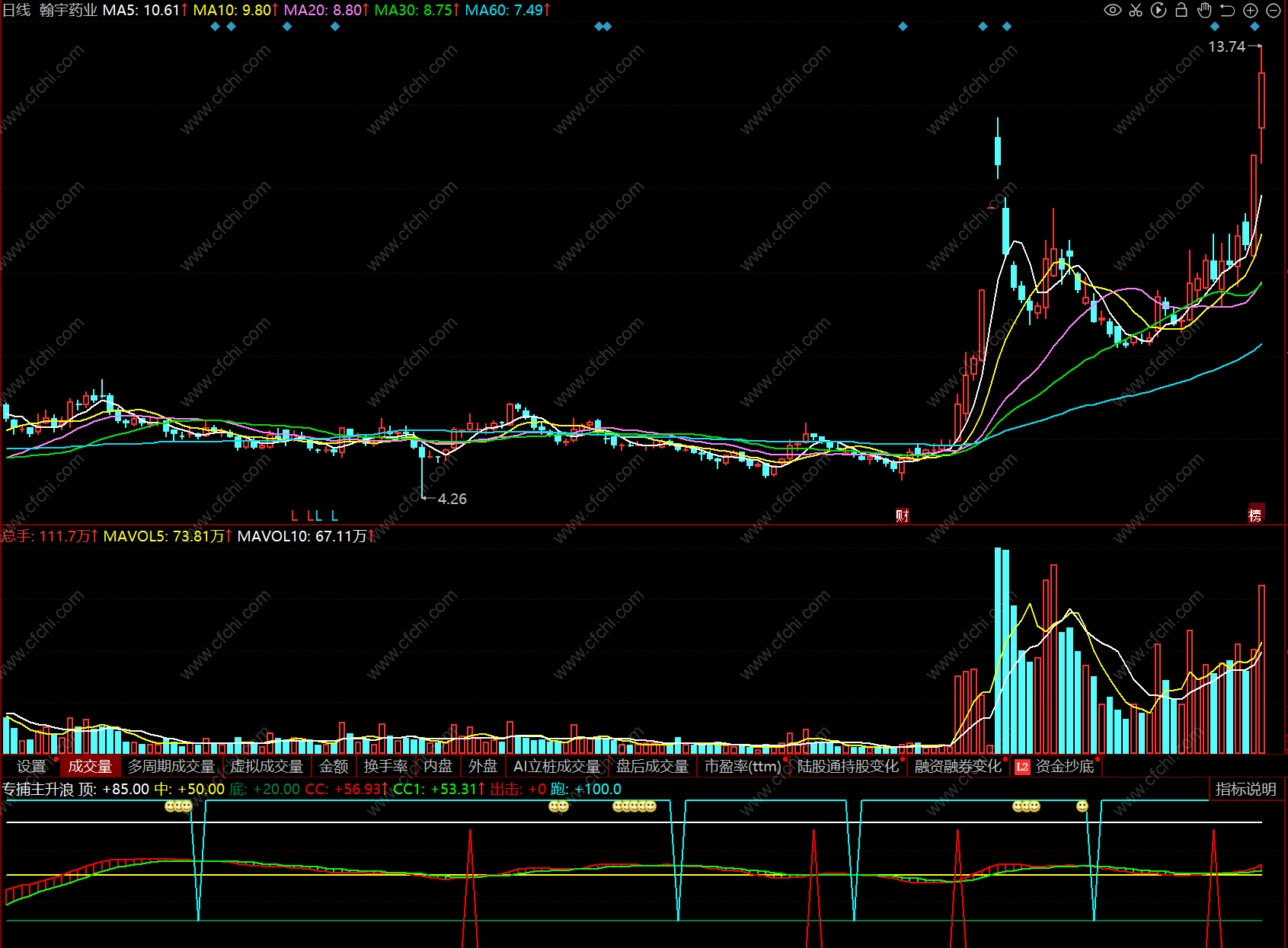Open the 换手率 indicator tab
Screen dimensions: 1288x948
coord(385,766)
